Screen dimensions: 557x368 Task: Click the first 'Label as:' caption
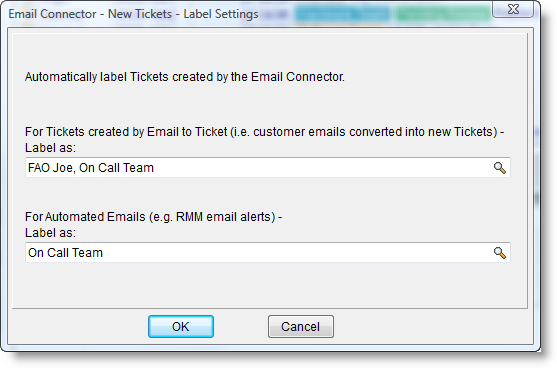click(50, 148)
